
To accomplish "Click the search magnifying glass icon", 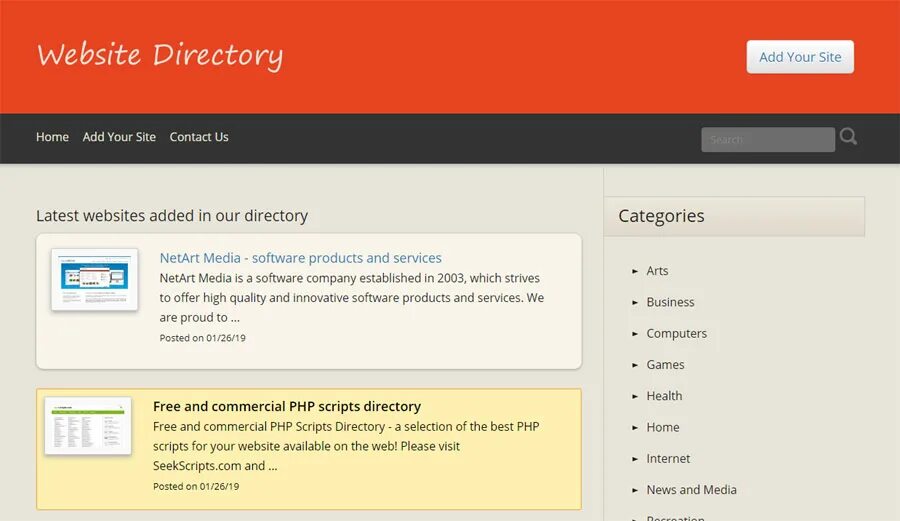I will pos(848,137).
